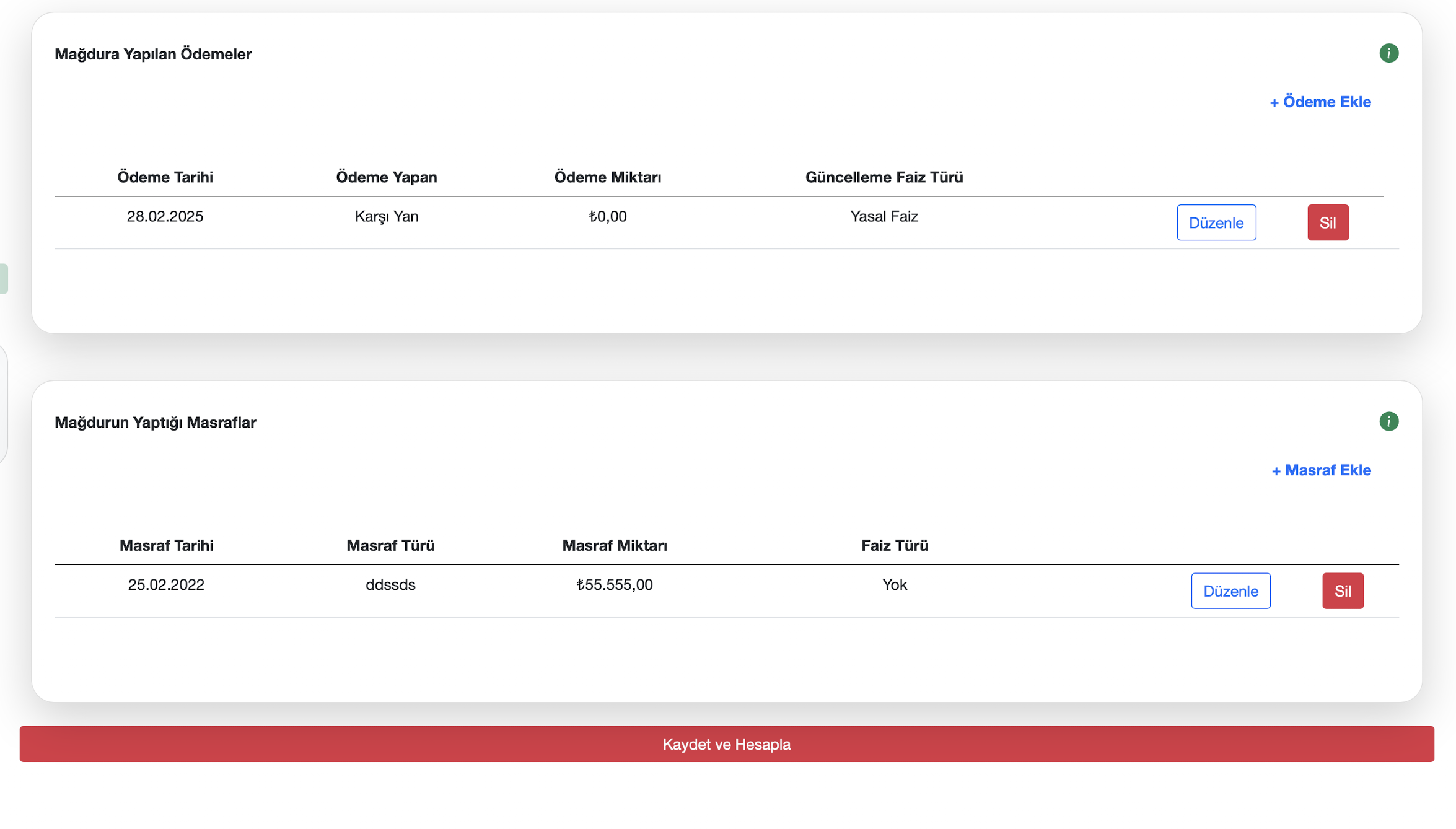Viewport: 1456px width, 829px height.
Task: Click info icon in Mağdura Yapılan Ödemeler
Action: 1388,53
